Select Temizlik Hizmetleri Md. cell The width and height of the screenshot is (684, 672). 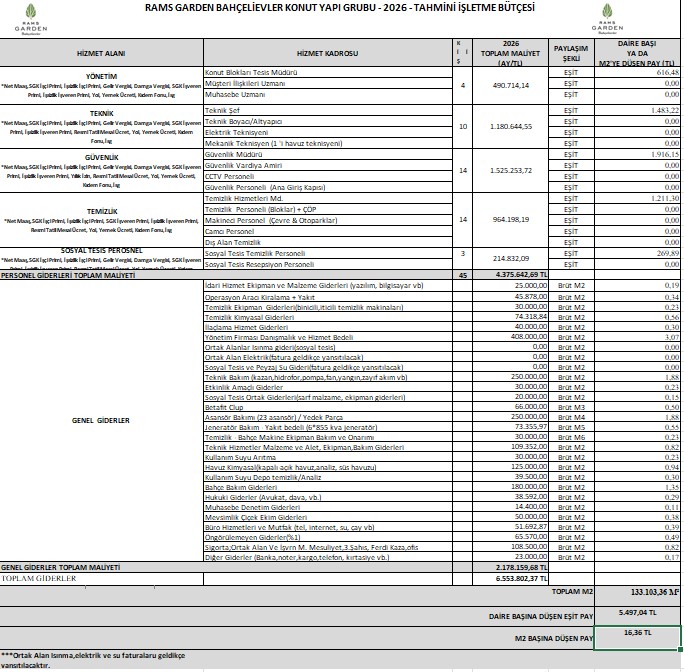pyautogui.click(x=328, y=199)
